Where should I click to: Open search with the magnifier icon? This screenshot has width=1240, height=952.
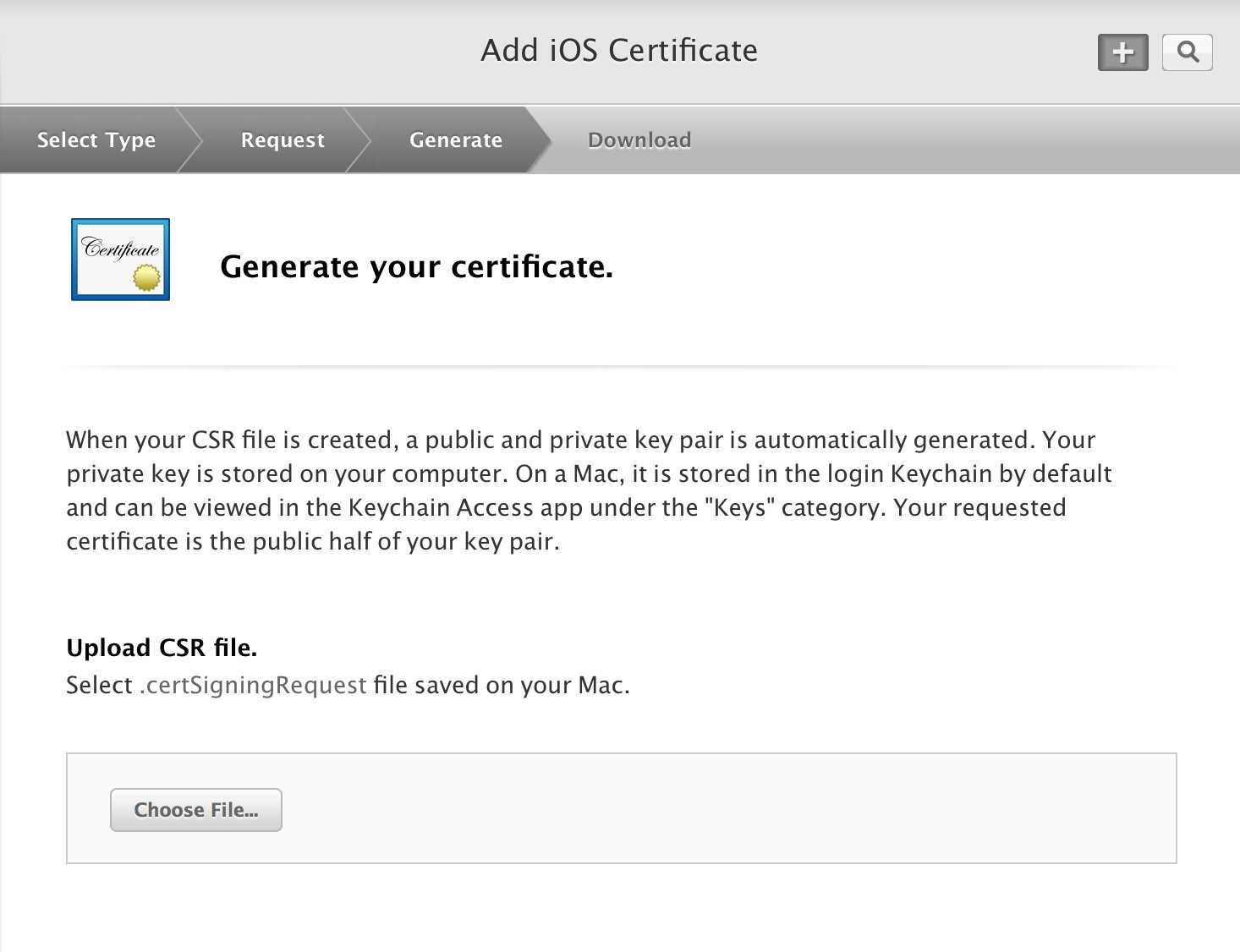coord(1187,52)
